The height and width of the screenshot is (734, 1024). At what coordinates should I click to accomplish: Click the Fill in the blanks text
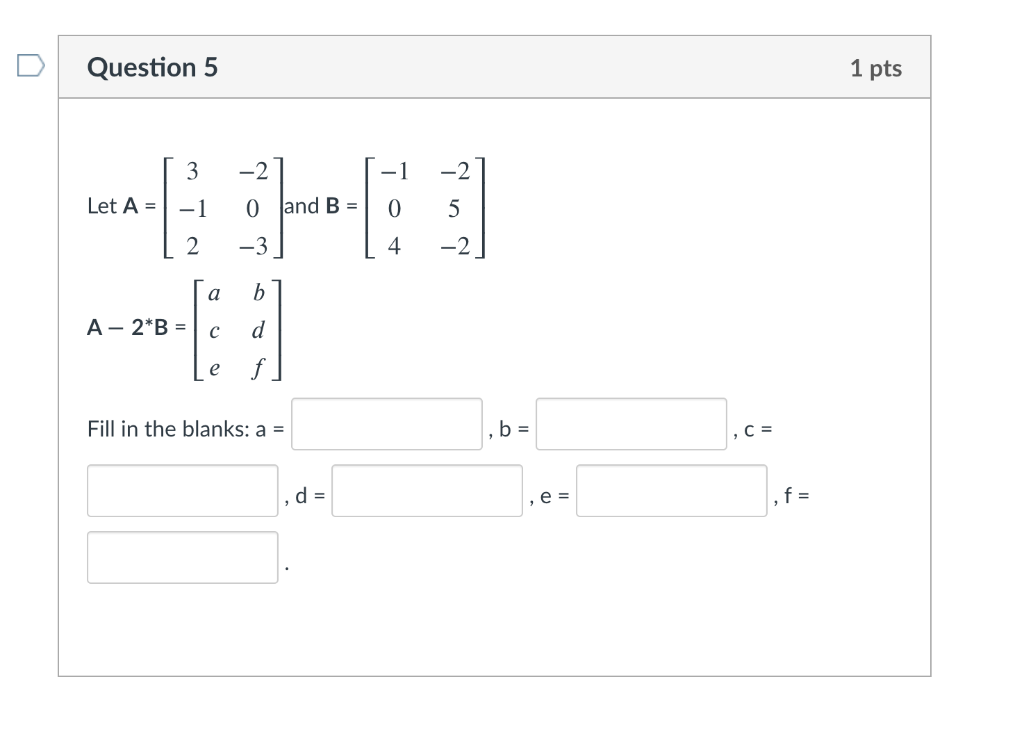tap(168, 428)
